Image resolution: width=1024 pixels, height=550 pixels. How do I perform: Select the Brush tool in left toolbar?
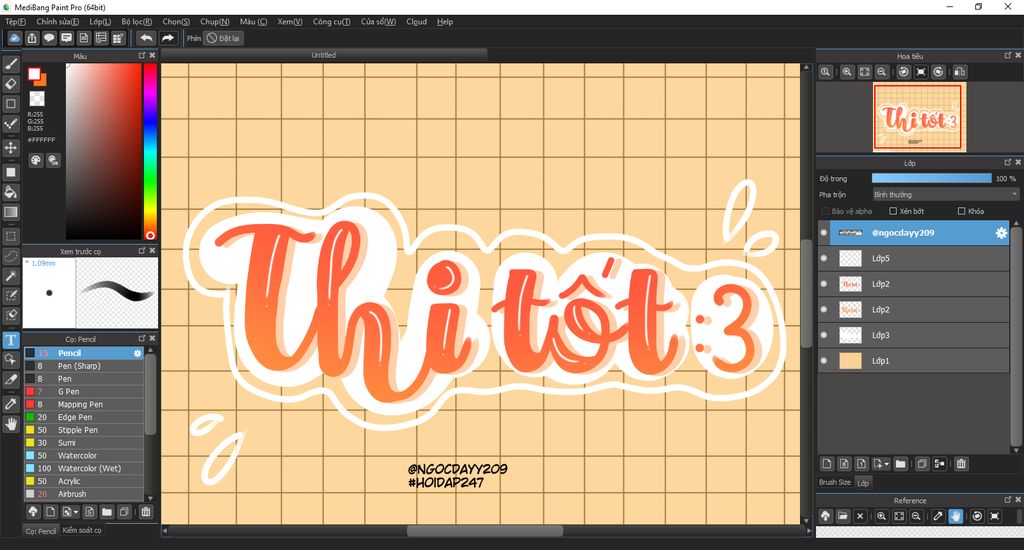pyautogui.click(x=11, y=63)
